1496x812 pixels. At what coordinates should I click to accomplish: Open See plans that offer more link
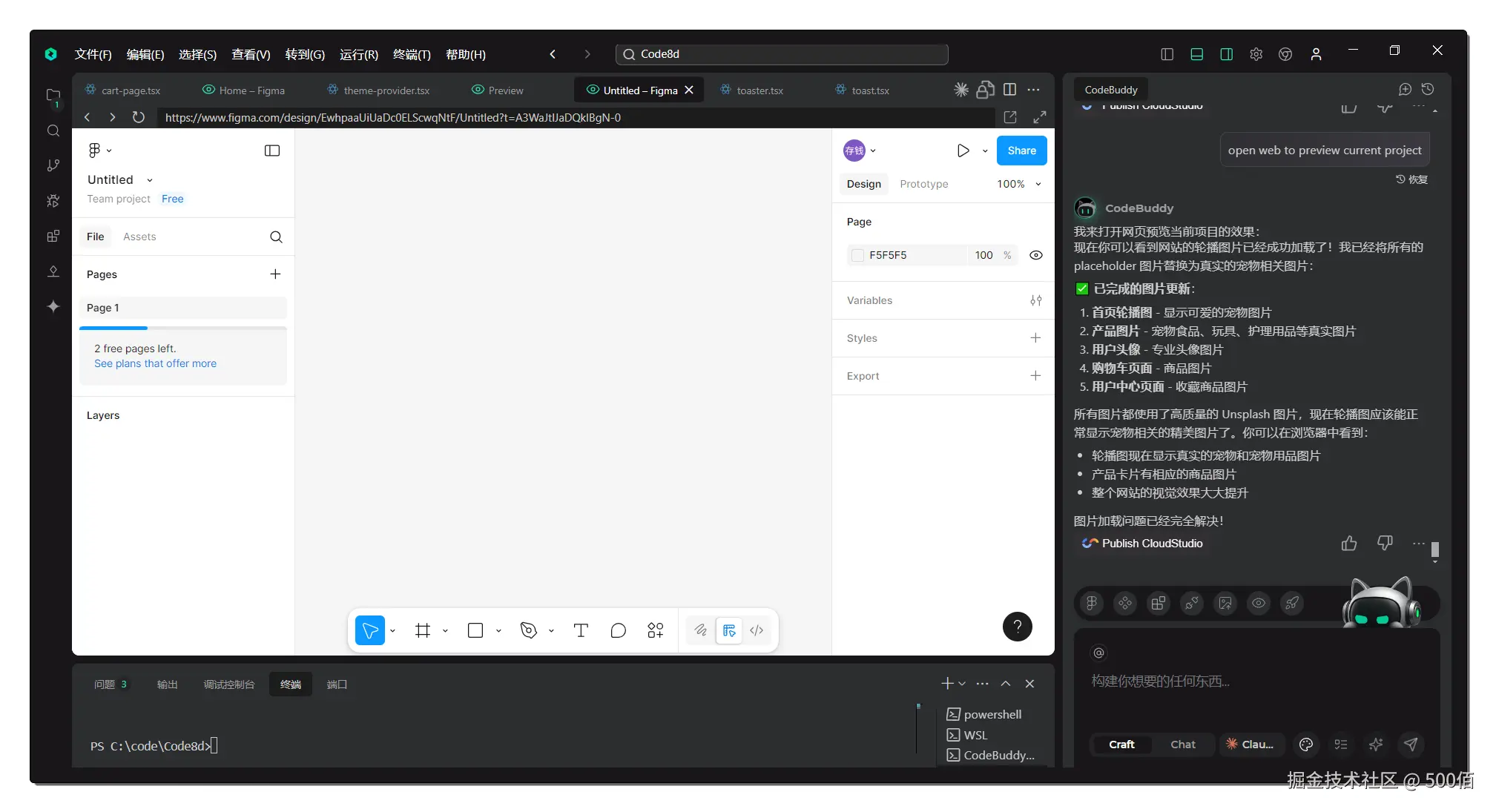pyautogui.click(x=155, y=363)
